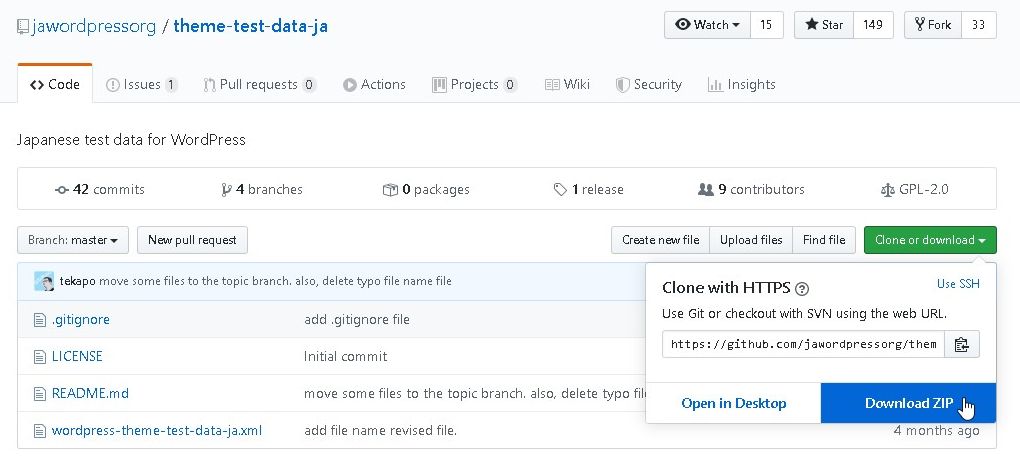Open the Pull requests tab
The width and height of the screenshot is (1020, 459).
pos(259,84)
